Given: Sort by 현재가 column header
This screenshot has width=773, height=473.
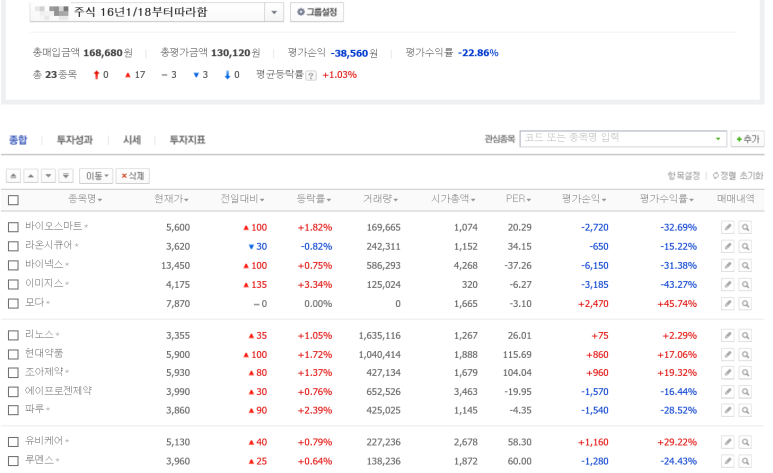Looking at the screenshot, I should [x=171, y=199].
